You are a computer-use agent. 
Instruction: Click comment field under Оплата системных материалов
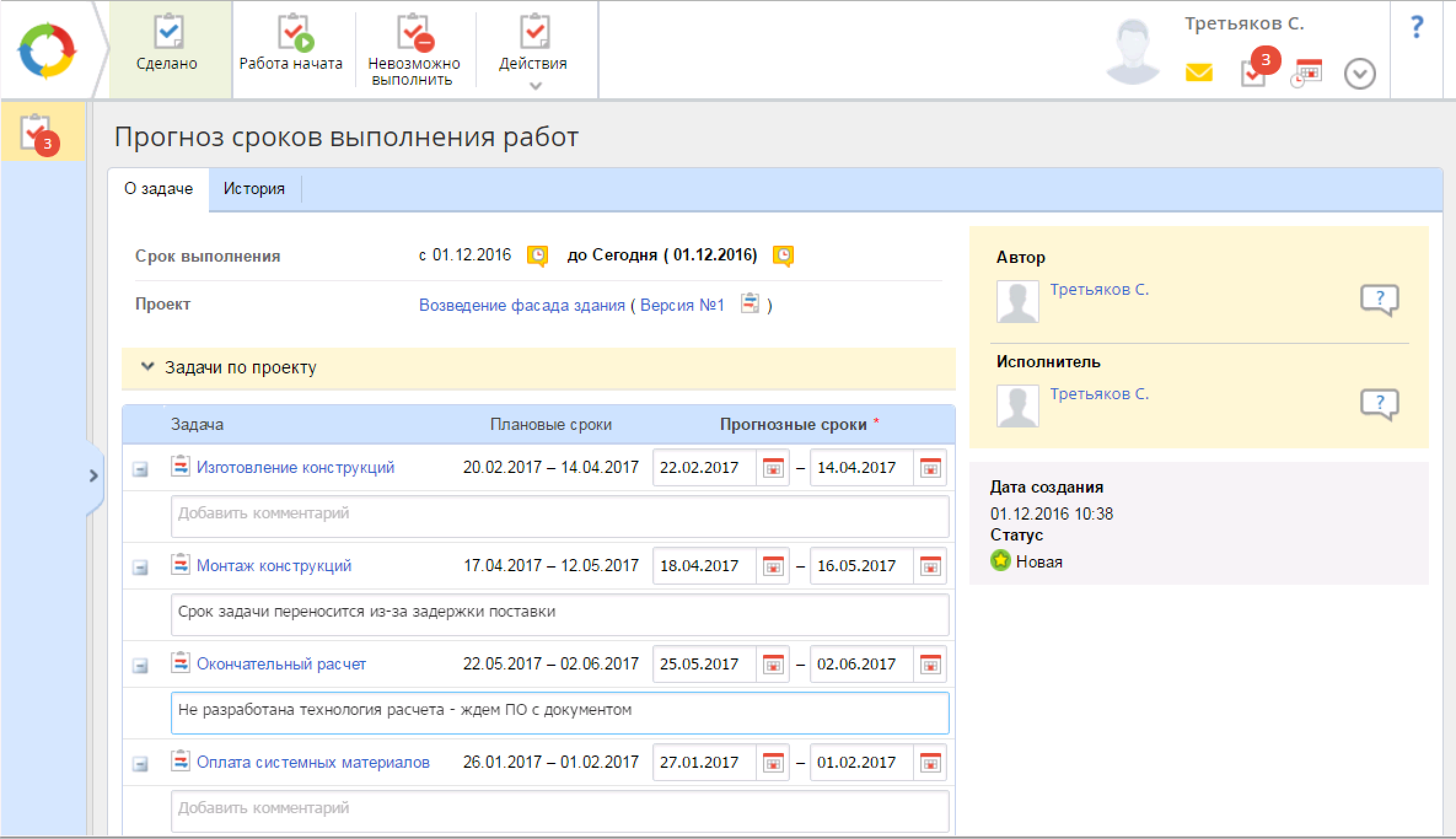coord(559,810)
